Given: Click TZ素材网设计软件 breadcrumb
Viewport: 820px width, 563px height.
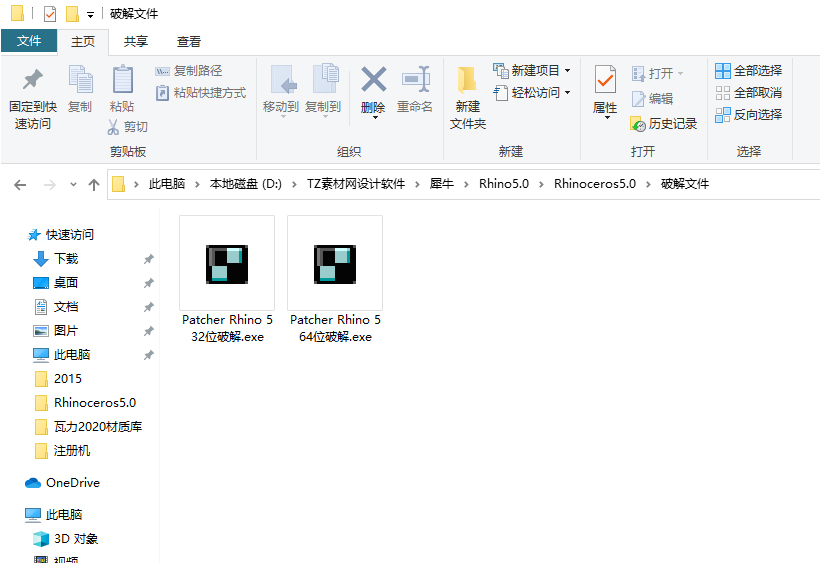Looking at the screenshot, I should (x=356, y=183).
